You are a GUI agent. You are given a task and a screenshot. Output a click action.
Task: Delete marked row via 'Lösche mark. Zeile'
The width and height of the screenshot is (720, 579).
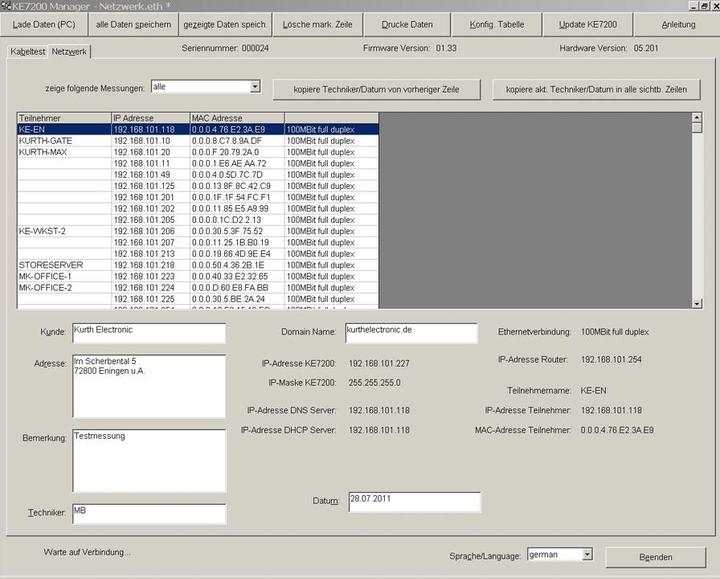pyautogui.click(x=318, y=25)
